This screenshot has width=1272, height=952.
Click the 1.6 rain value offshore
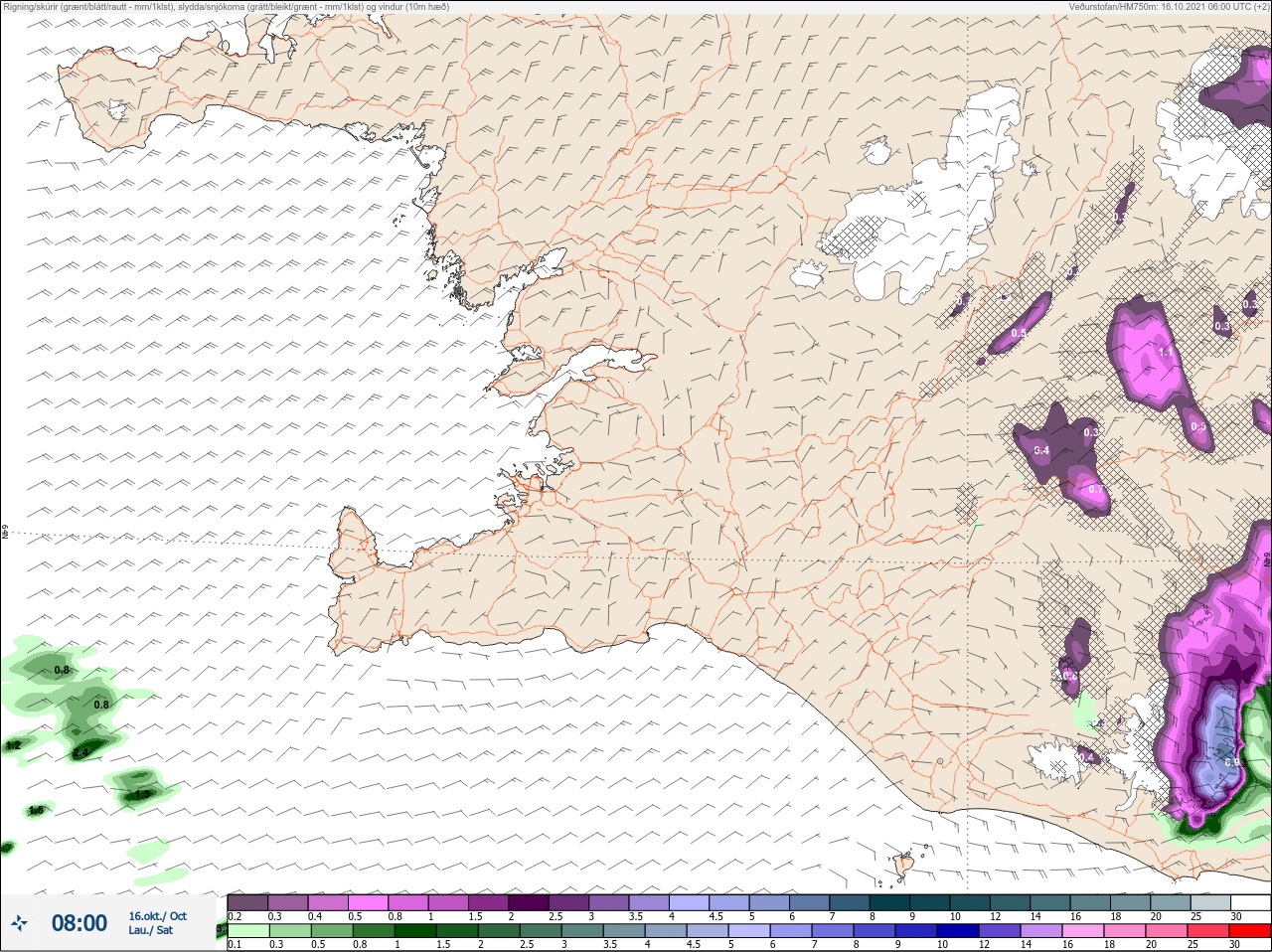pyautogui.click(x=36, y=811)
